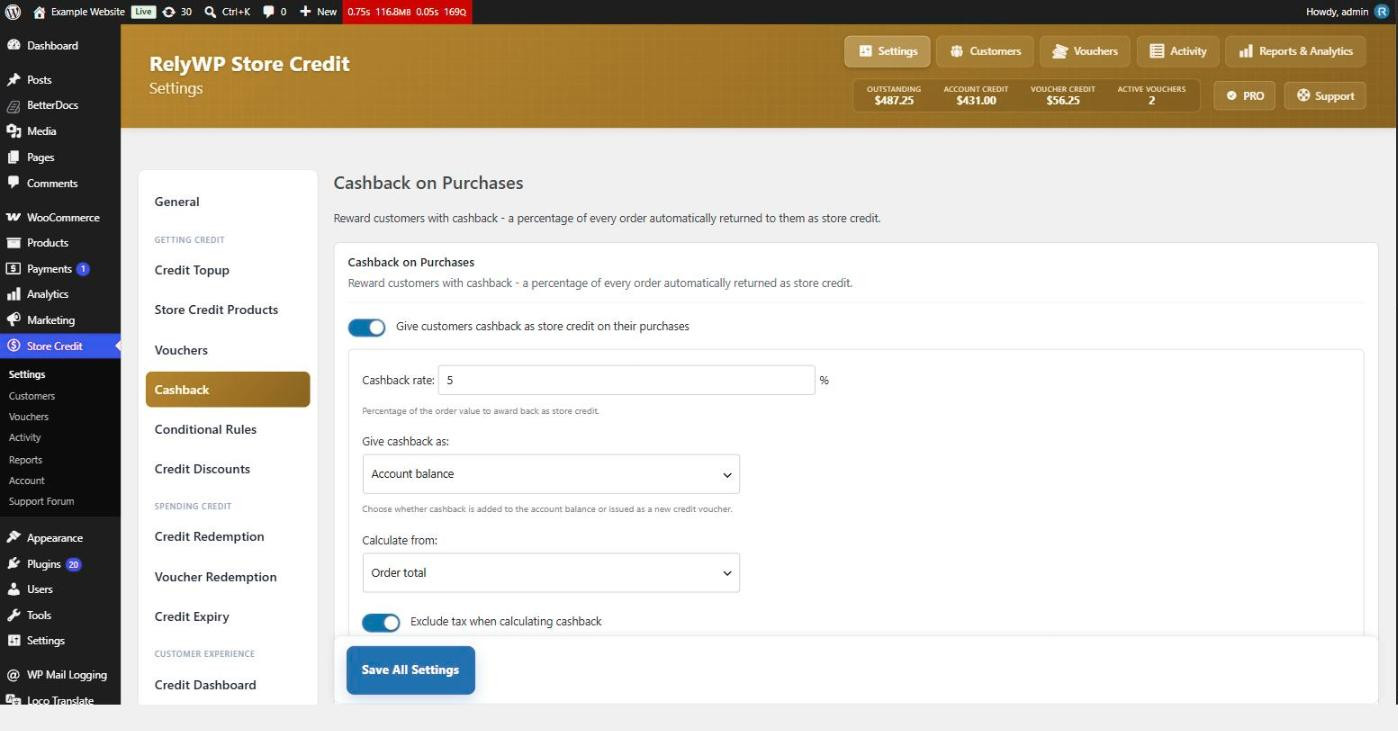Click the updates counter showing 30
The height and width of the screenshot is (731, 1398).
click(x=177, y=12)
